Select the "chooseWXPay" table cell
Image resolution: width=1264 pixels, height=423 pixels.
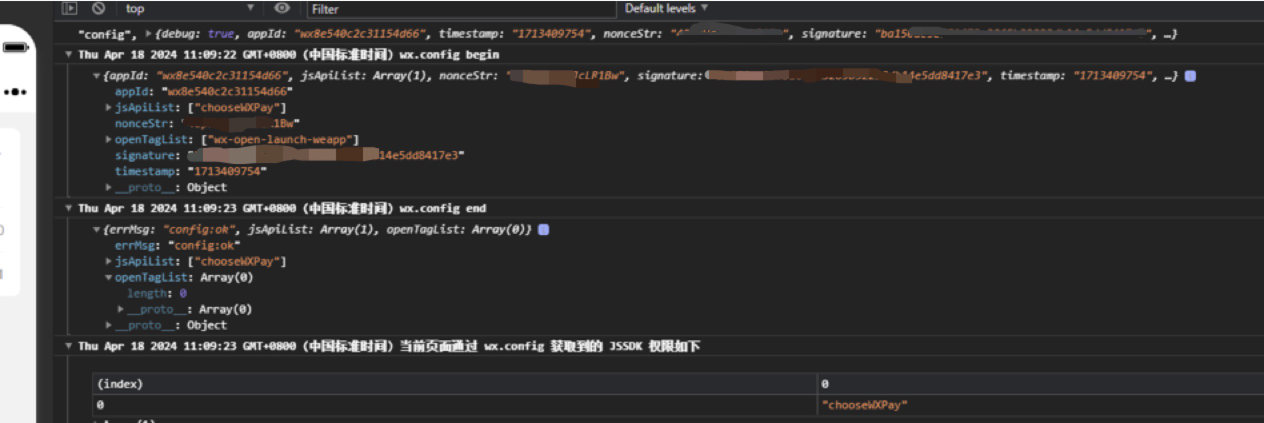click(x=864, y=405)
